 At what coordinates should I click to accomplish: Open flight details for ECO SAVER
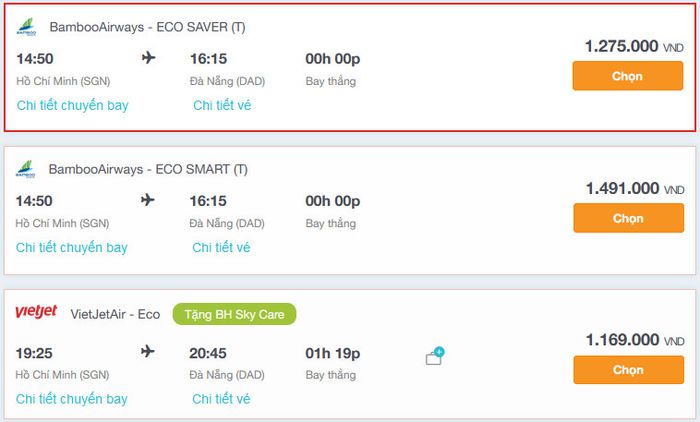(72, 105)
